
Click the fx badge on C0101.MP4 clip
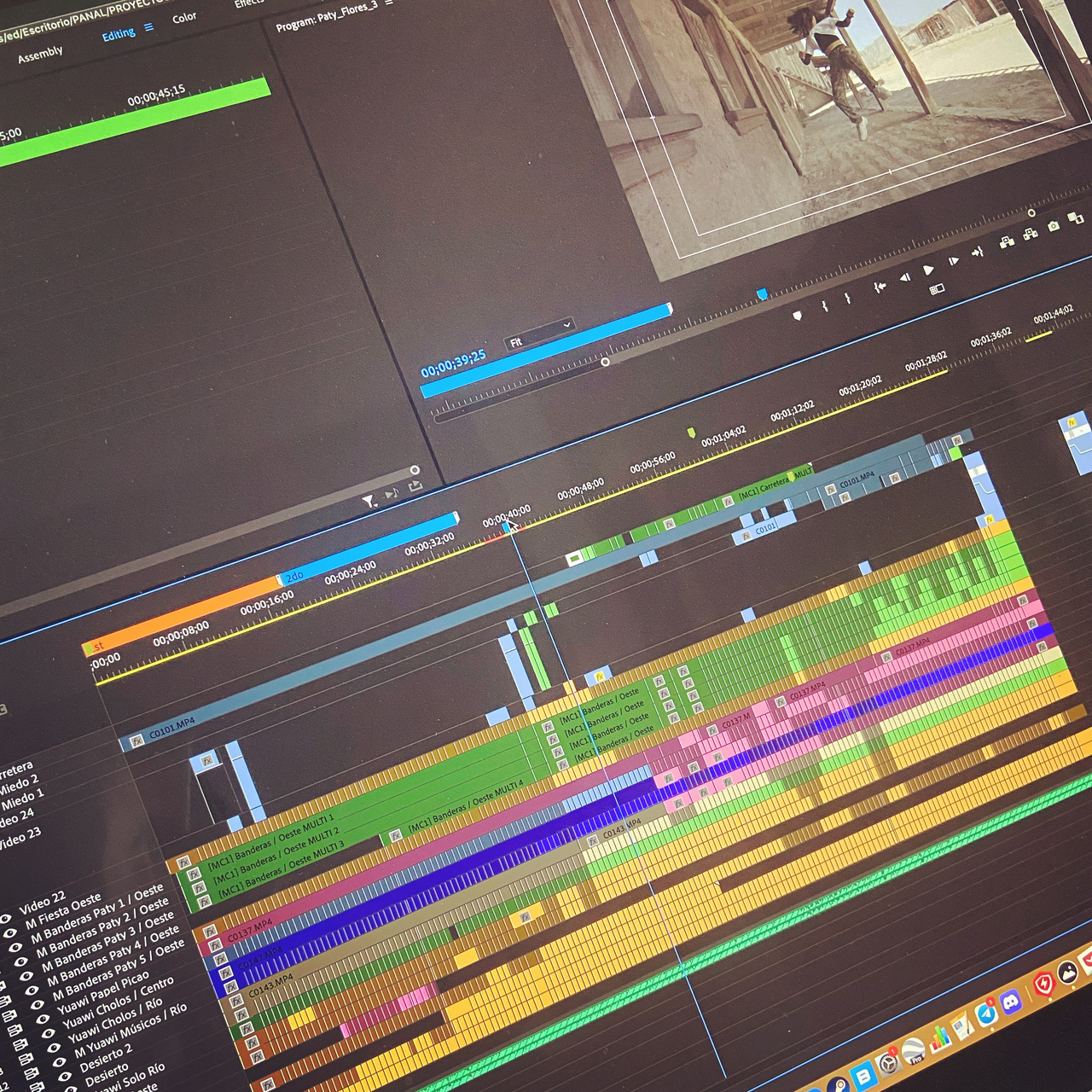(x=137, y=741)
